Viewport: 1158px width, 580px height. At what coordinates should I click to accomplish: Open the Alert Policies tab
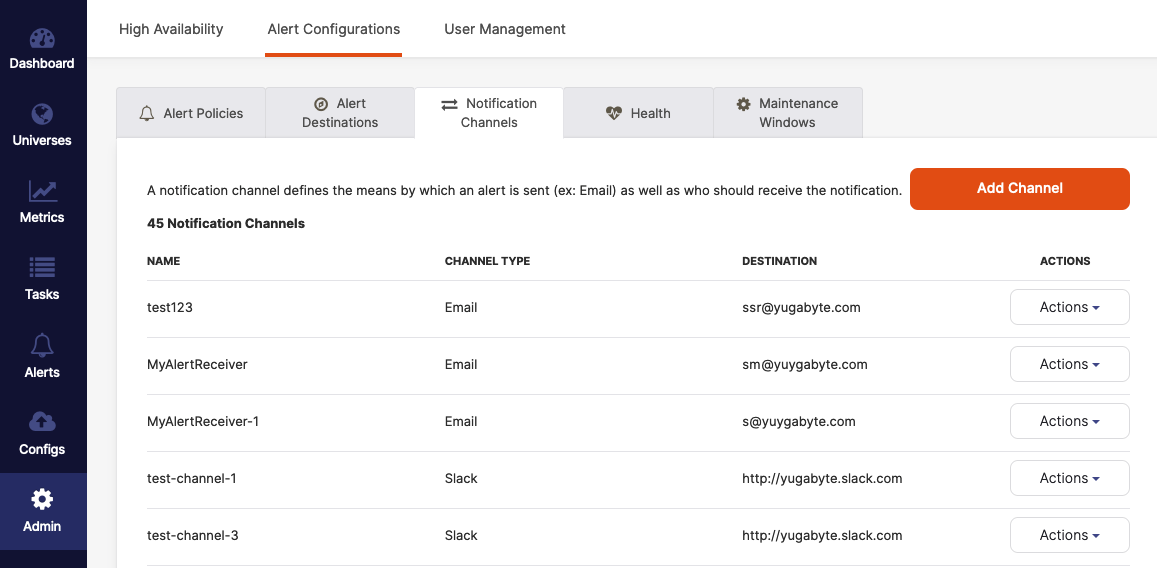[191, 113]
